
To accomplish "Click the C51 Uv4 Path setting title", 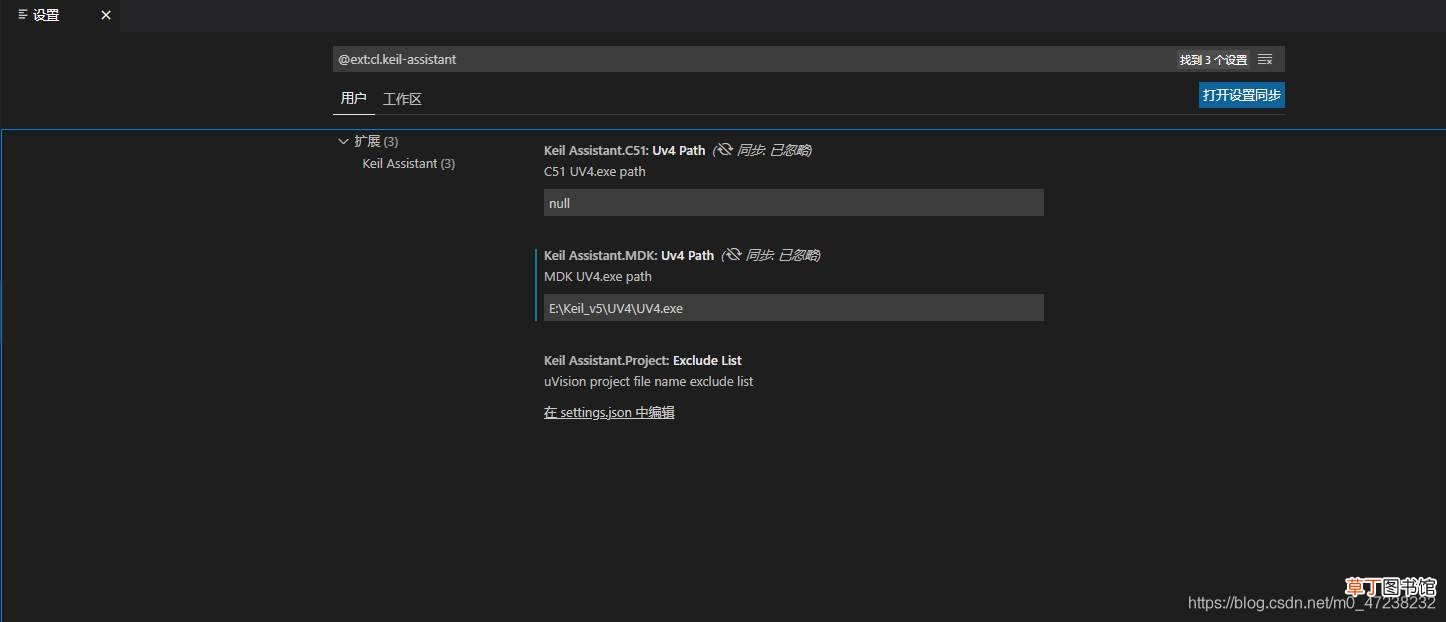I will [624, 150].
